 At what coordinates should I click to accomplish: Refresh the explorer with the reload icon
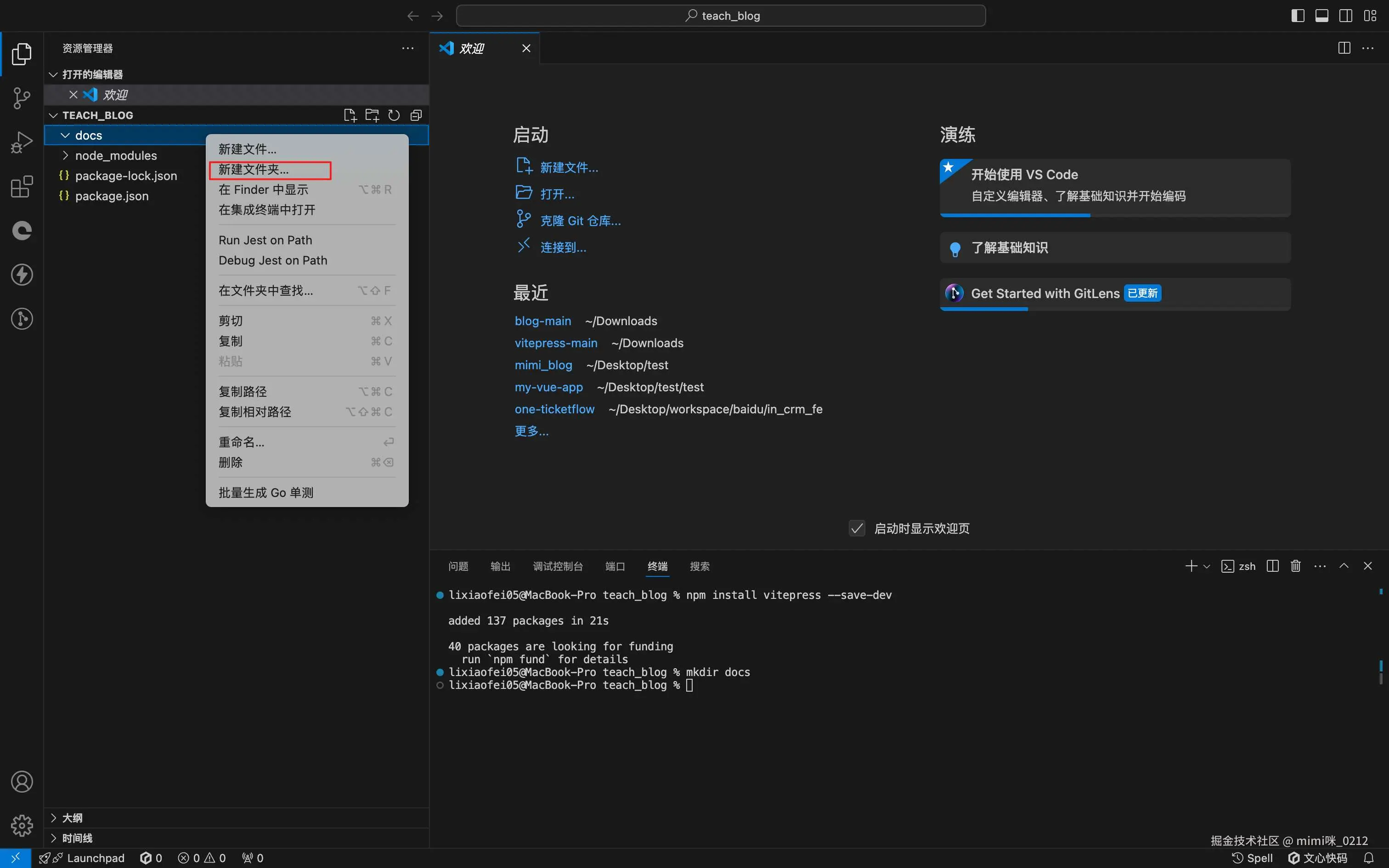pyautogui.click(x=394, y=115)
